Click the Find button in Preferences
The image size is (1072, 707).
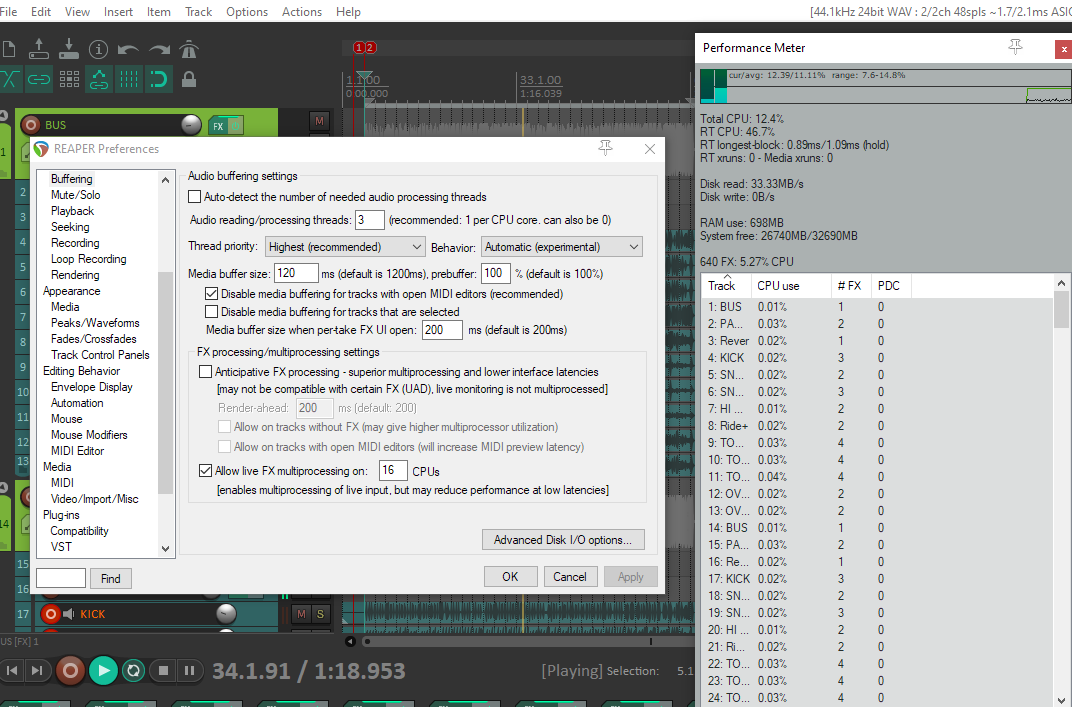click(x=111, y=578)
